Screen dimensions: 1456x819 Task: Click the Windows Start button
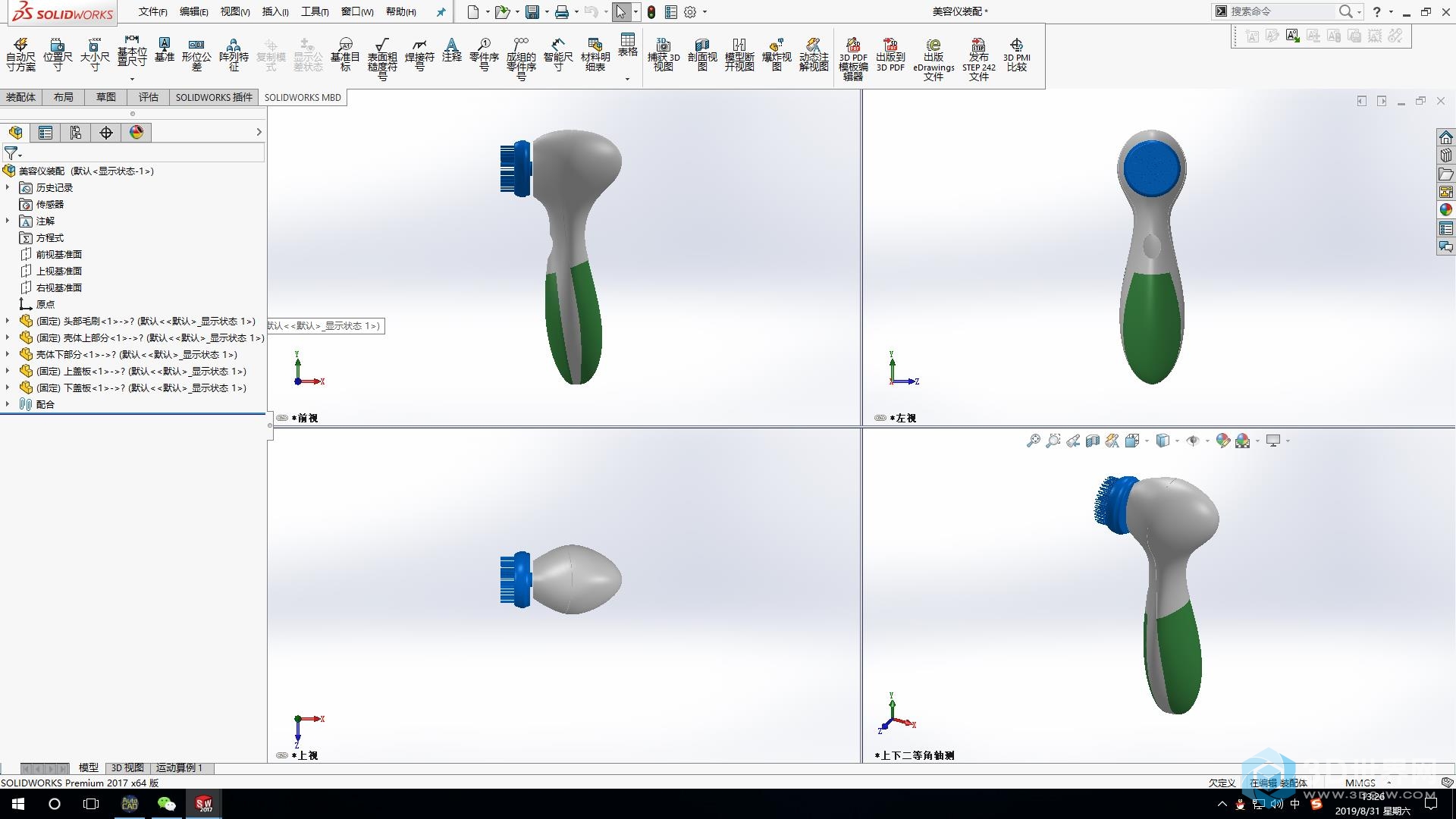18,804
